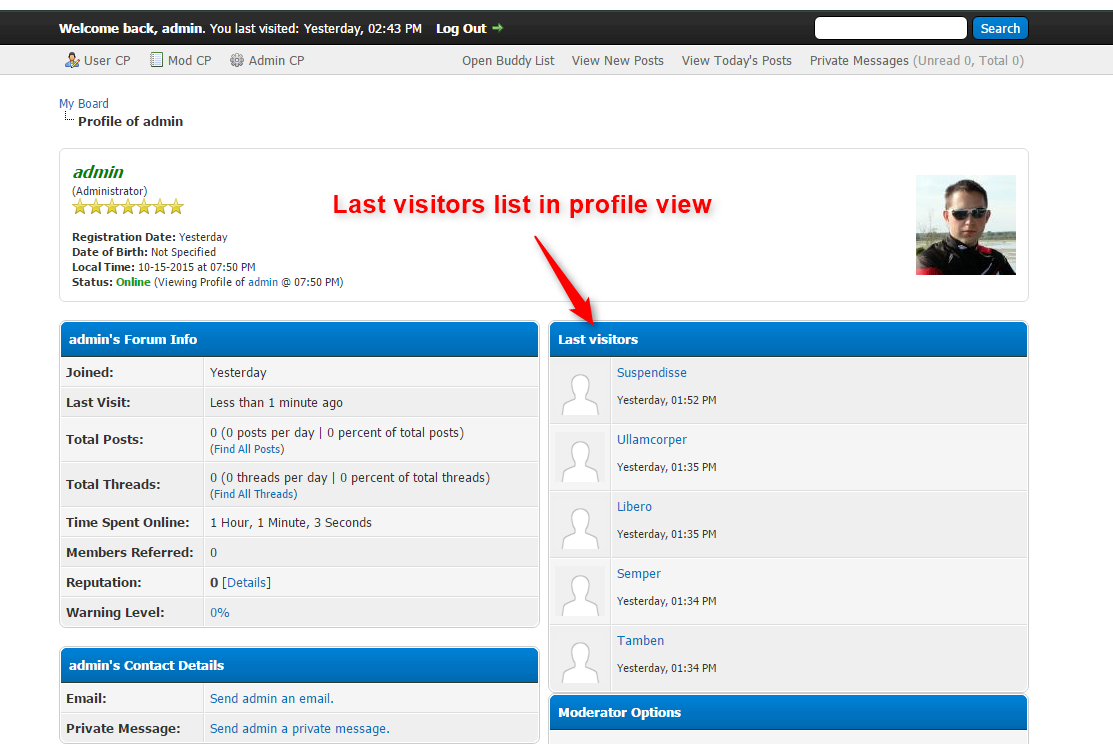Click Tamben's default avatar icon
This screenshot has width=1113, height=744.
(580, 659)
